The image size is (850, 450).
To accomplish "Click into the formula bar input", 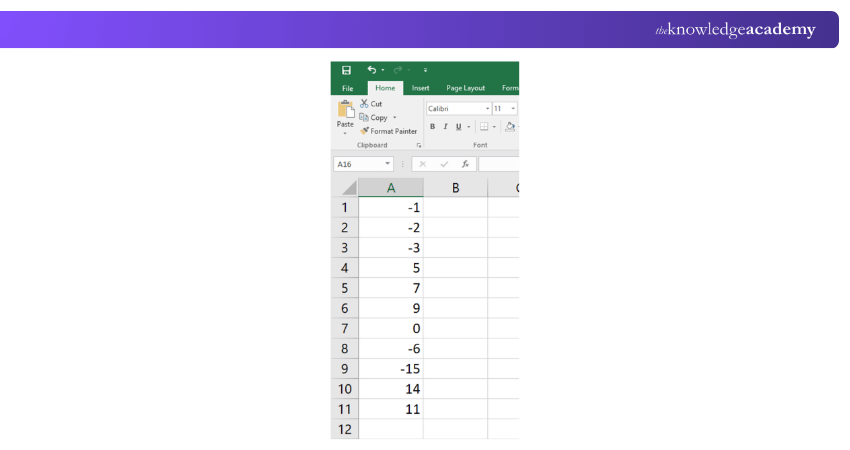I will [499, 164].
